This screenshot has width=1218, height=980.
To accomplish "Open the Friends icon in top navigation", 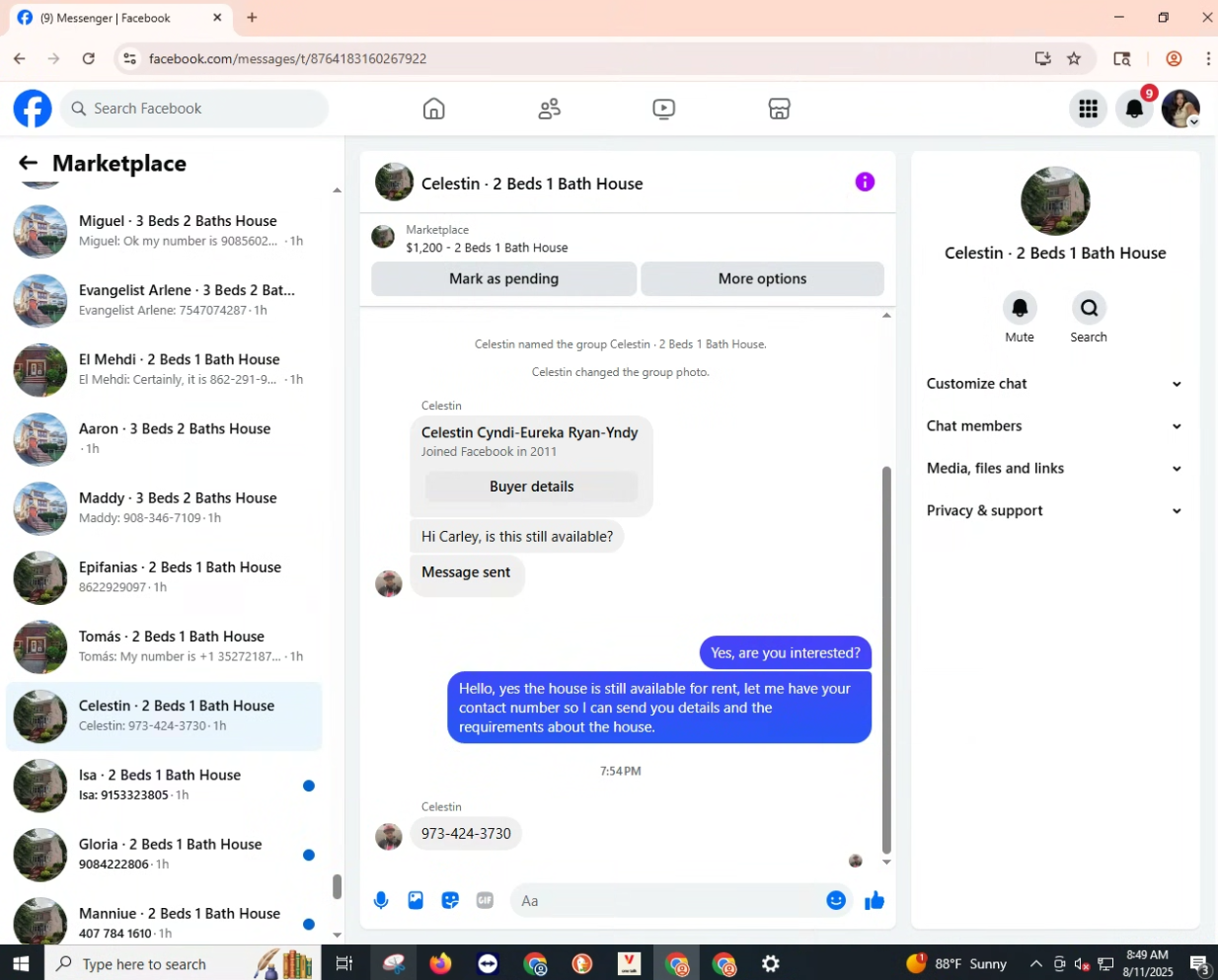I will 549,109.
